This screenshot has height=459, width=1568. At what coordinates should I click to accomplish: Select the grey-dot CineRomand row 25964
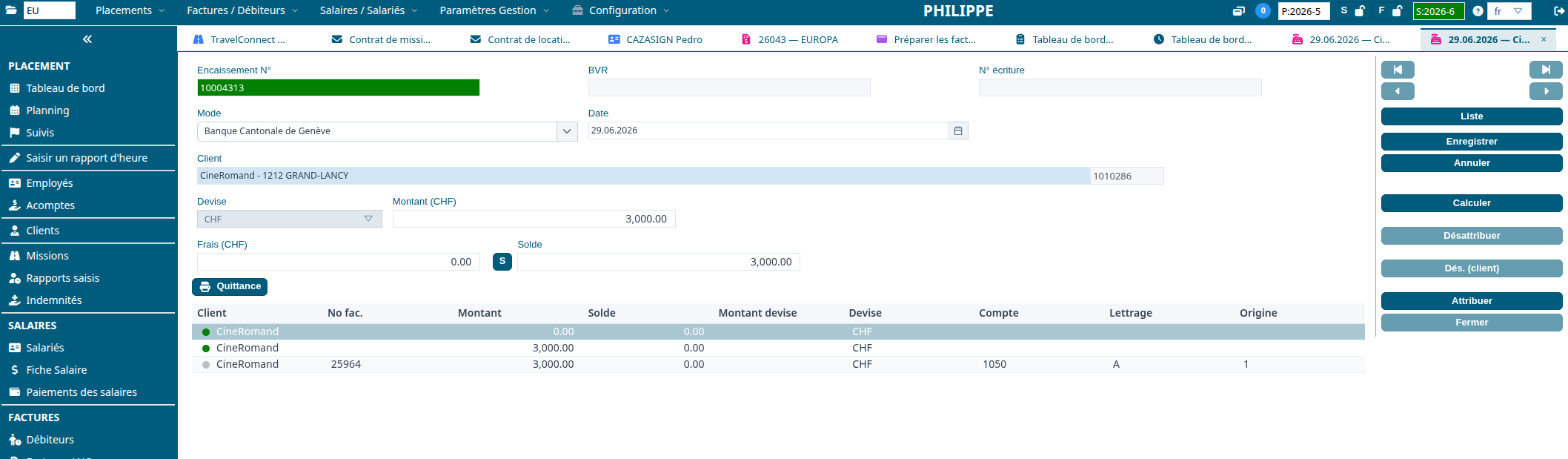778,364
